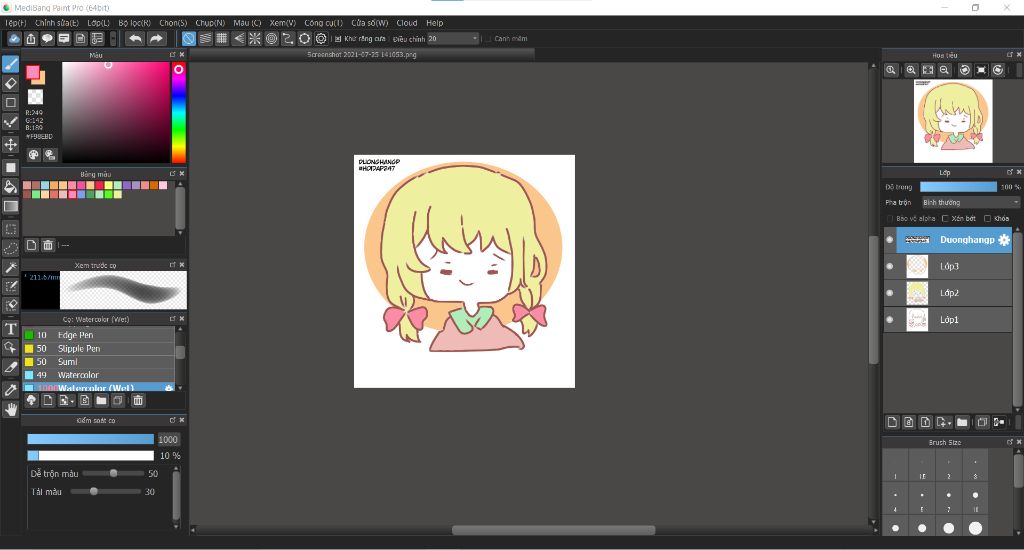Enable the parallel lines snap guide
Screen dimensions: 1024x550
[205, 39]
